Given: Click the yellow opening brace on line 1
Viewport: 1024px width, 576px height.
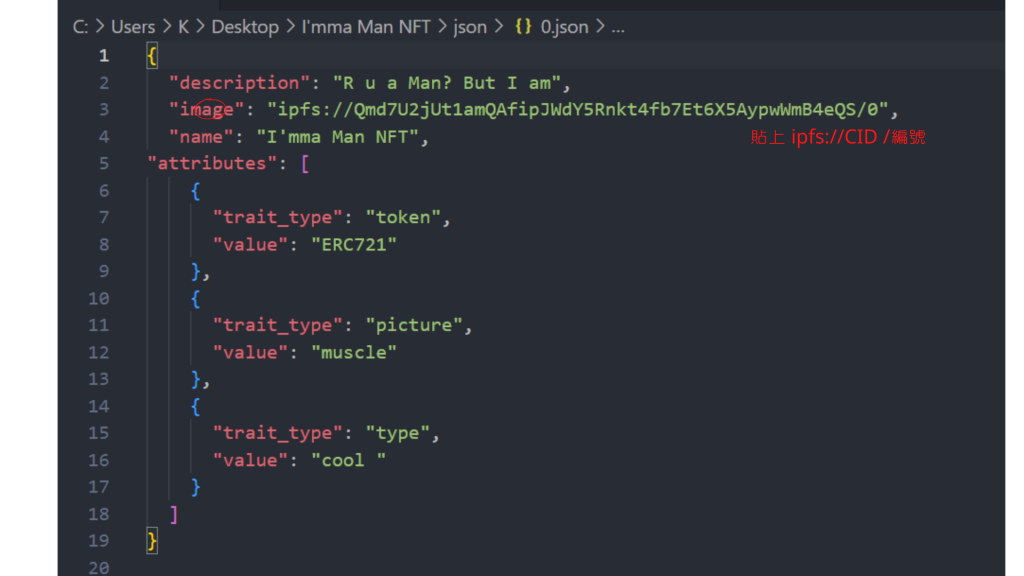Looking at the screenshot, I should pos(152,56).
